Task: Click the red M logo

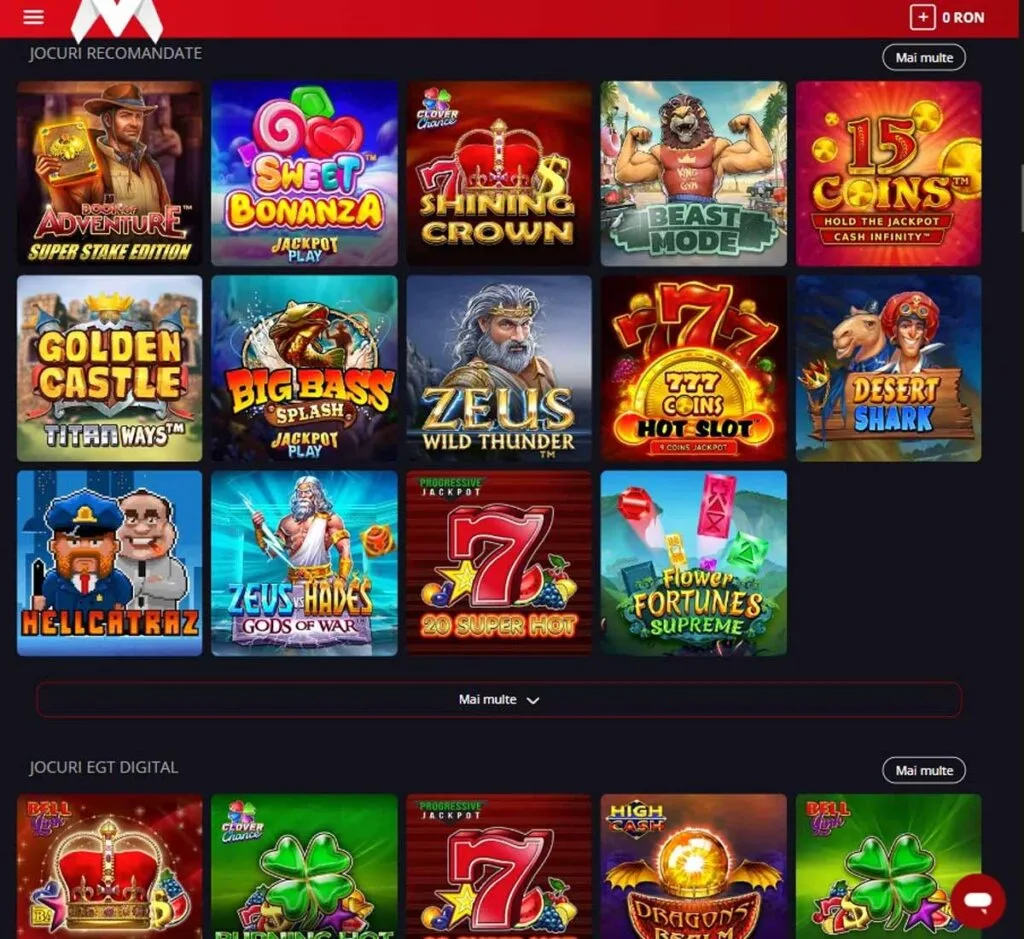Action: coord(116,20)
